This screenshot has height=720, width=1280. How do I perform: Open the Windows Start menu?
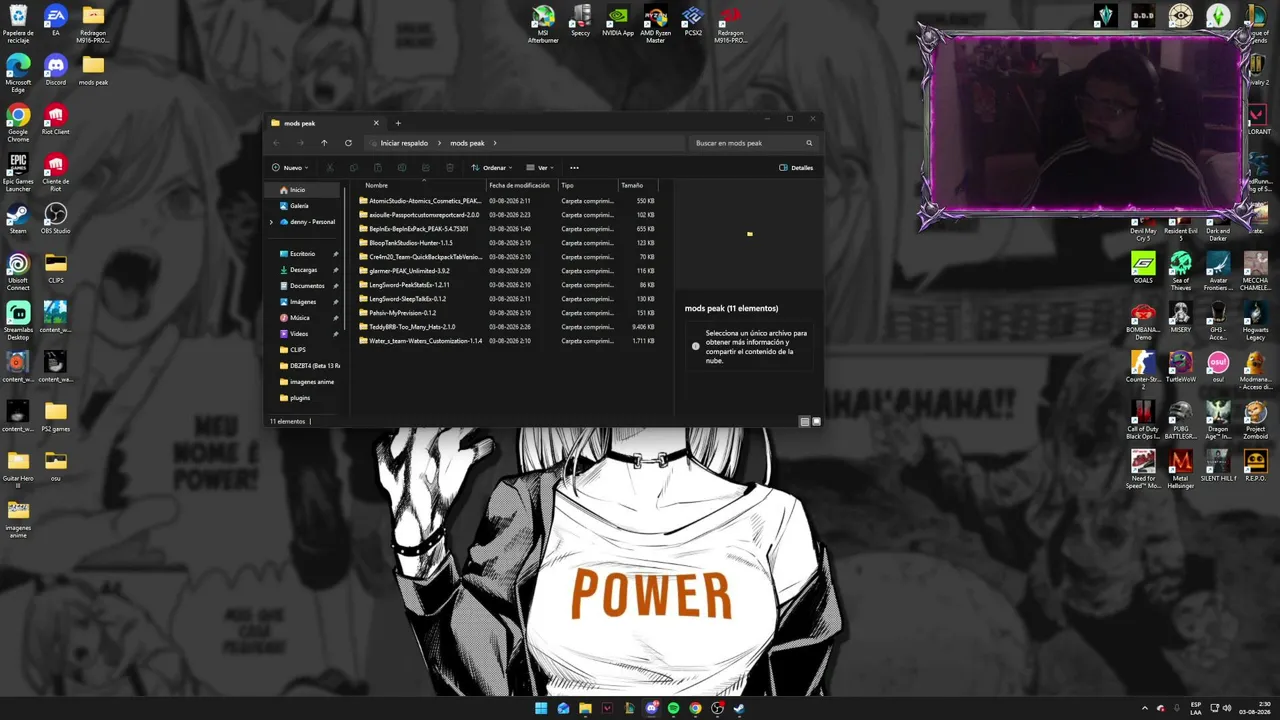click(x=541, y=708)
